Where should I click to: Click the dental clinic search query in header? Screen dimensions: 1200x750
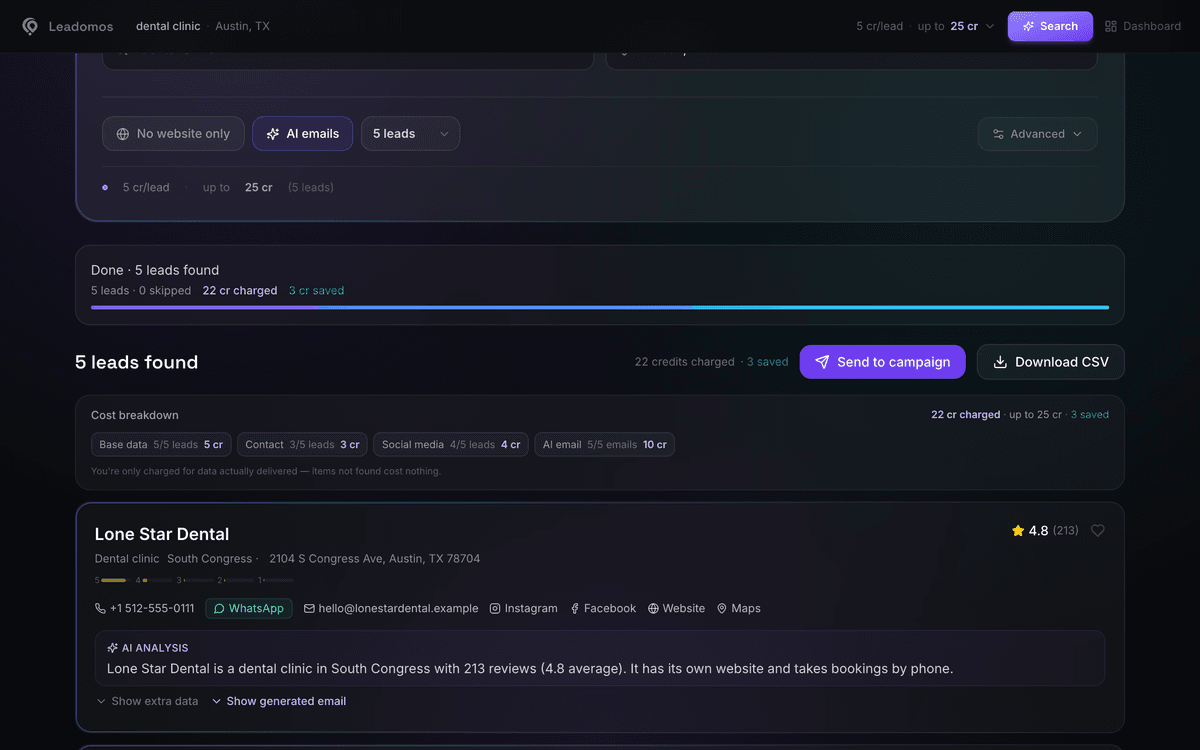(x=168, y=26)
